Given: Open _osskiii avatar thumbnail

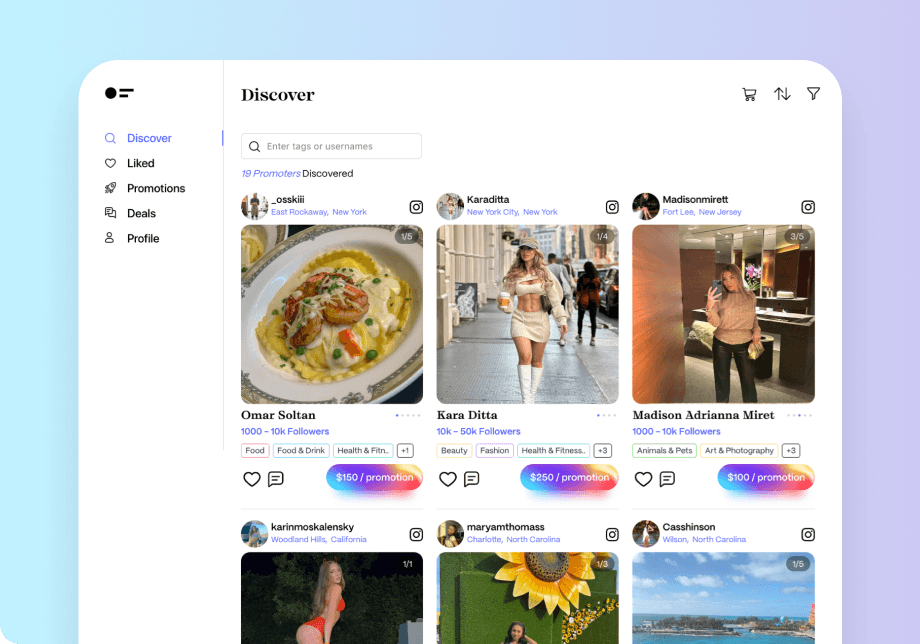Looking at the screenshot, I should pyautogui.click(x=255, y=206).
